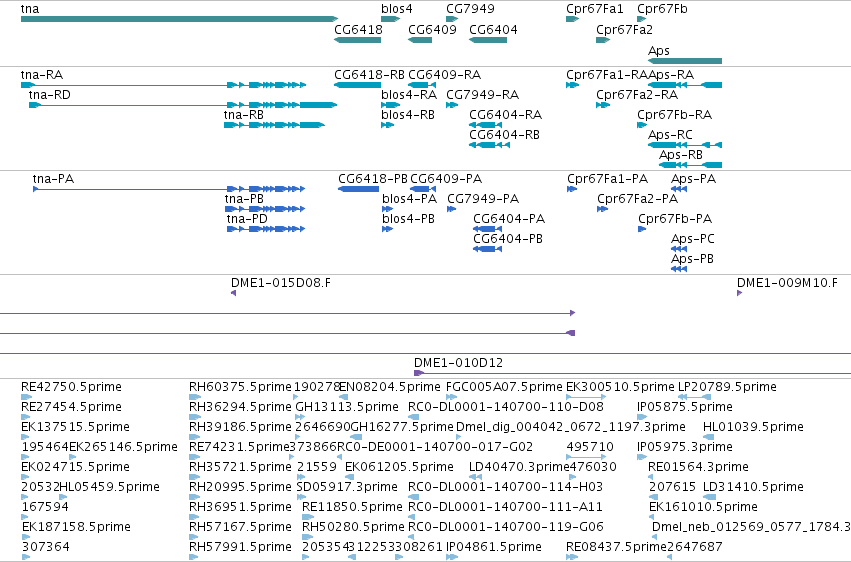Select the CG6404-RA transcript label
Image resolution: width=851 pixels, height=562 pixels.
coord(505,114)
